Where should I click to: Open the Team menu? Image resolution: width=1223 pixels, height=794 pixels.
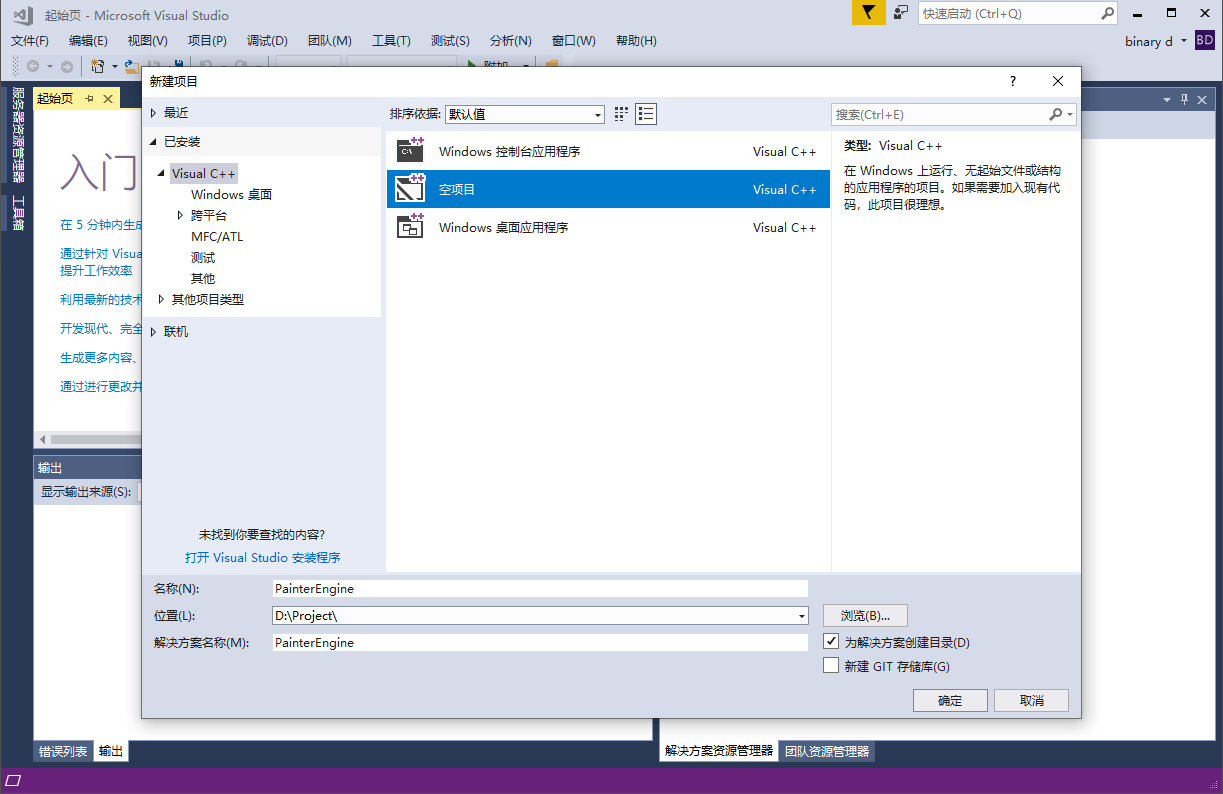pos(329,41)
